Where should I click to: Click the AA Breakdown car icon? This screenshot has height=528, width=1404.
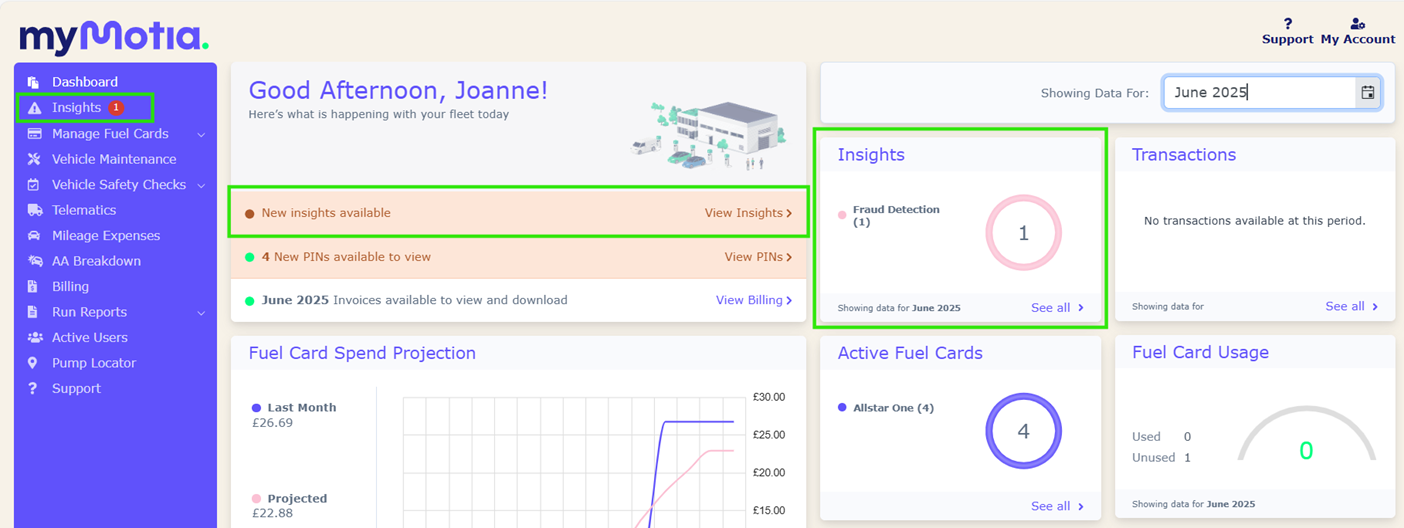[x=34, y=261]
